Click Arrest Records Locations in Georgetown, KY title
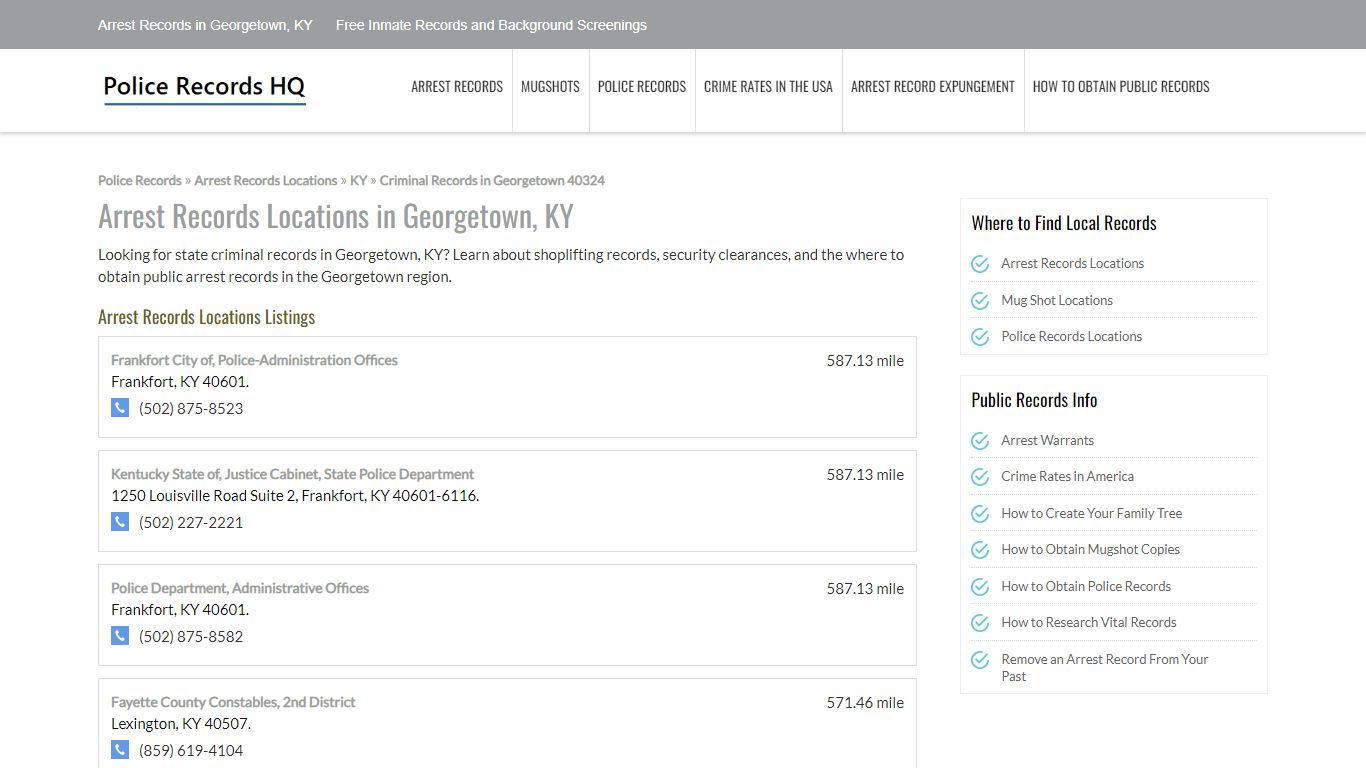1366x768 pixels. click(336, 217)
